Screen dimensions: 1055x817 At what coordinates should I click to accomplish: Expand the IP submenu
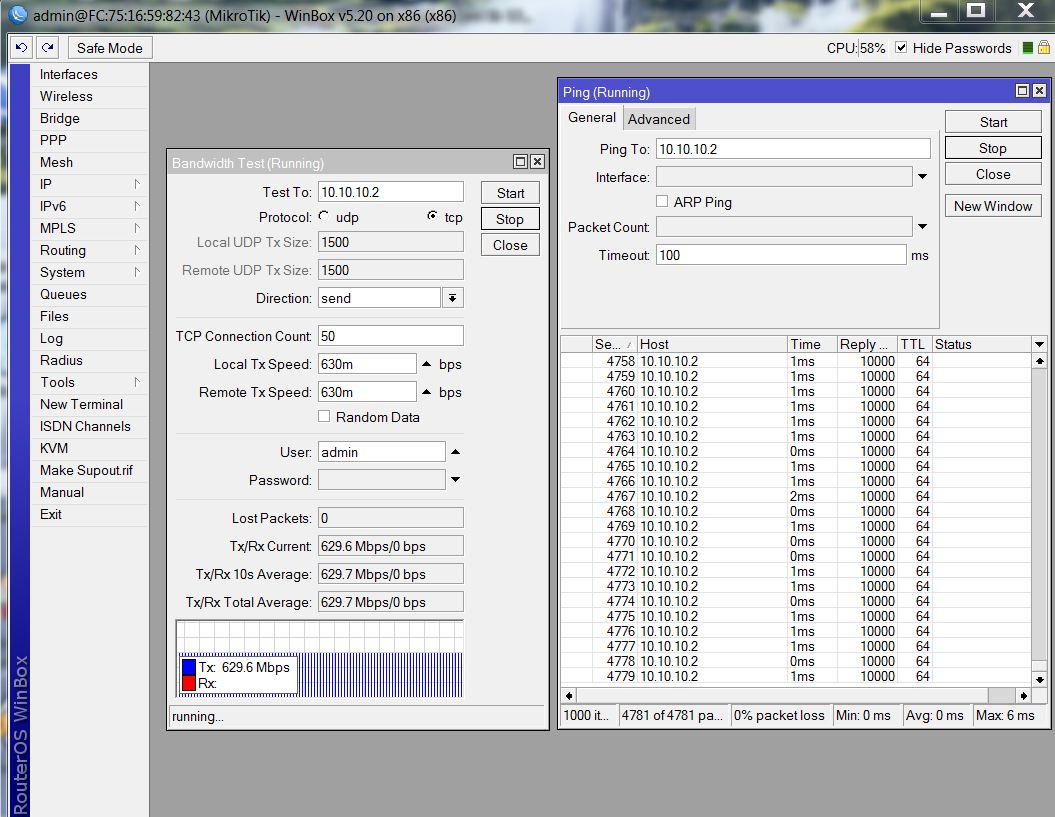pos(89,184)
